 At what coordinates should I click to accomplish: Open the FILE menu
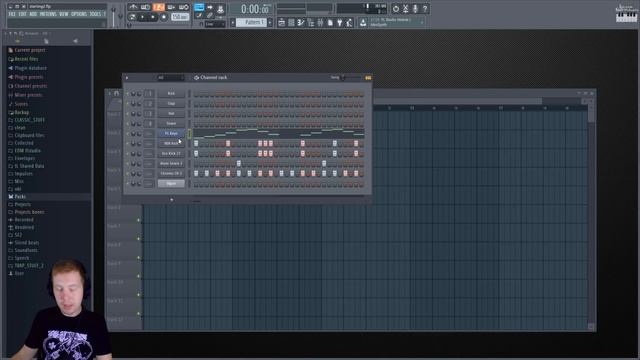(x=12, y=14)
